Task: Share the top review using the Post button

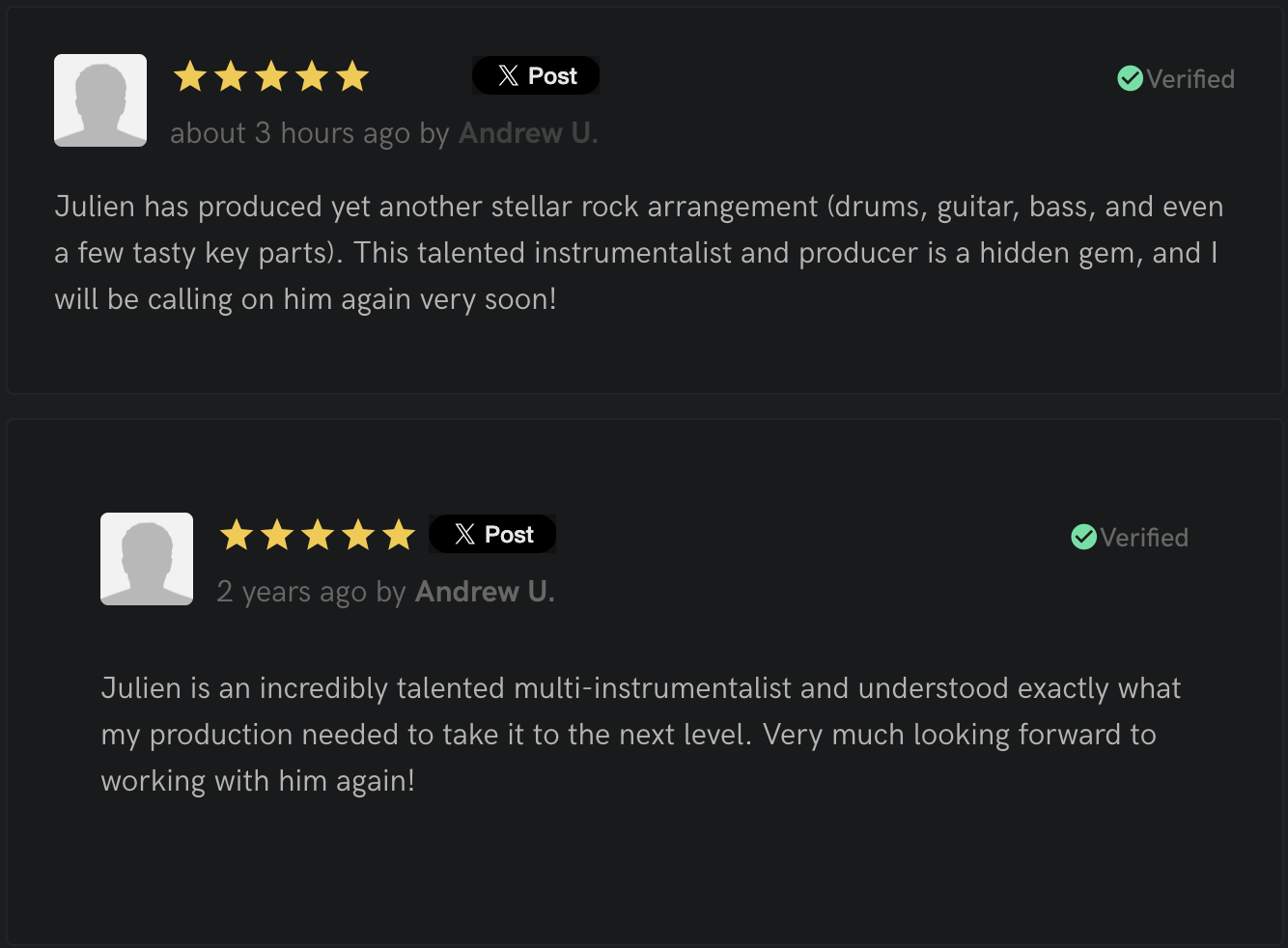Action: tap(536, 74)
